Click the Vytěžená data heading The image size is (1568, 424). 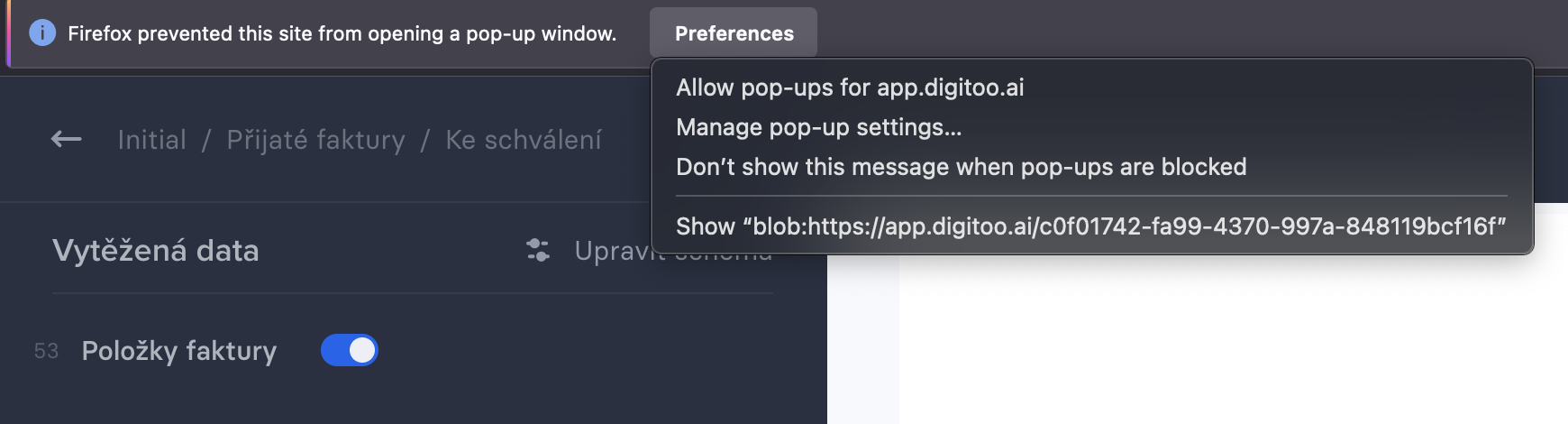click(x=156, y=250)
